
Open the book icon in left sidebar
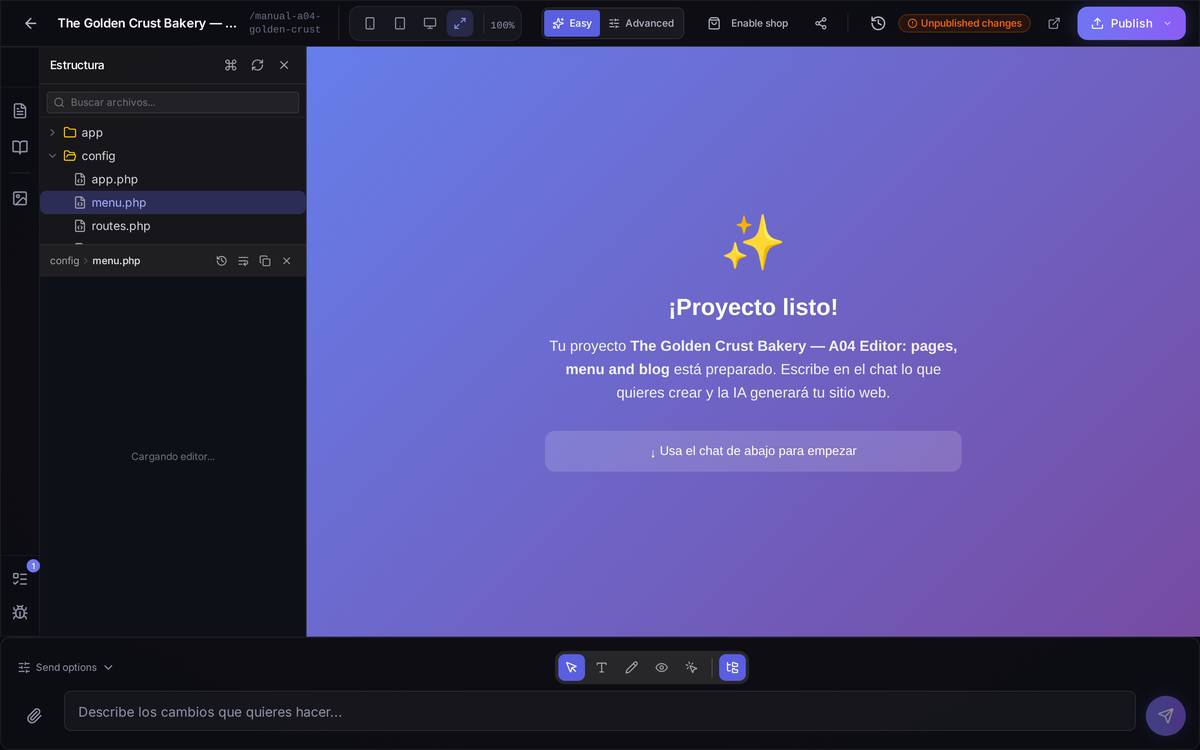pyautogui.click(x=20, y=147)
